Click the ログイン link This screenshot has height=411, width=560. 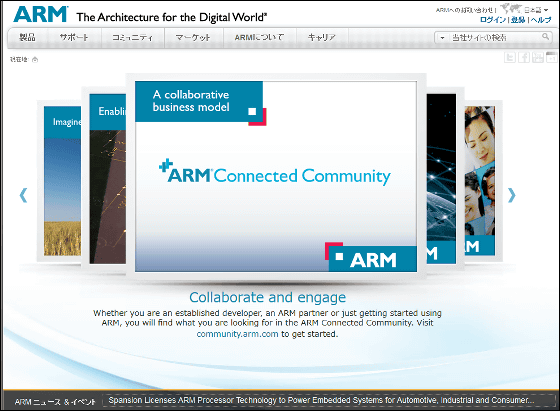point(492,20)
